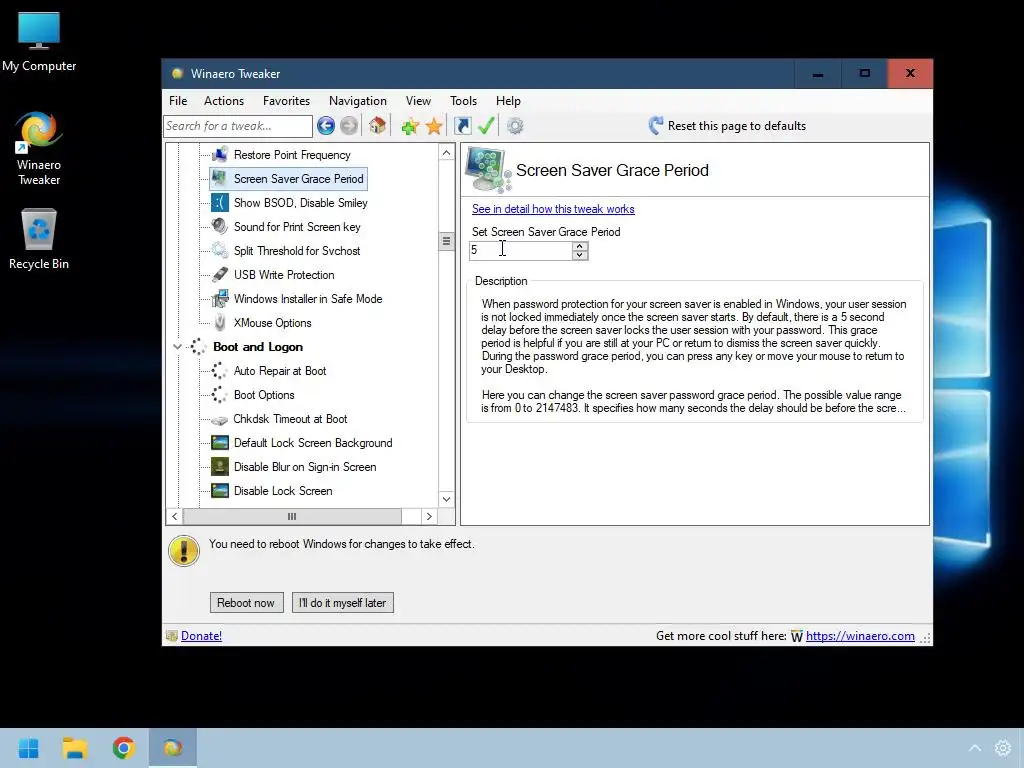Click the Sound for Print Screen key icon
Image resolution: width=1024 pixels, height=768 pixels.
[220, 227]
